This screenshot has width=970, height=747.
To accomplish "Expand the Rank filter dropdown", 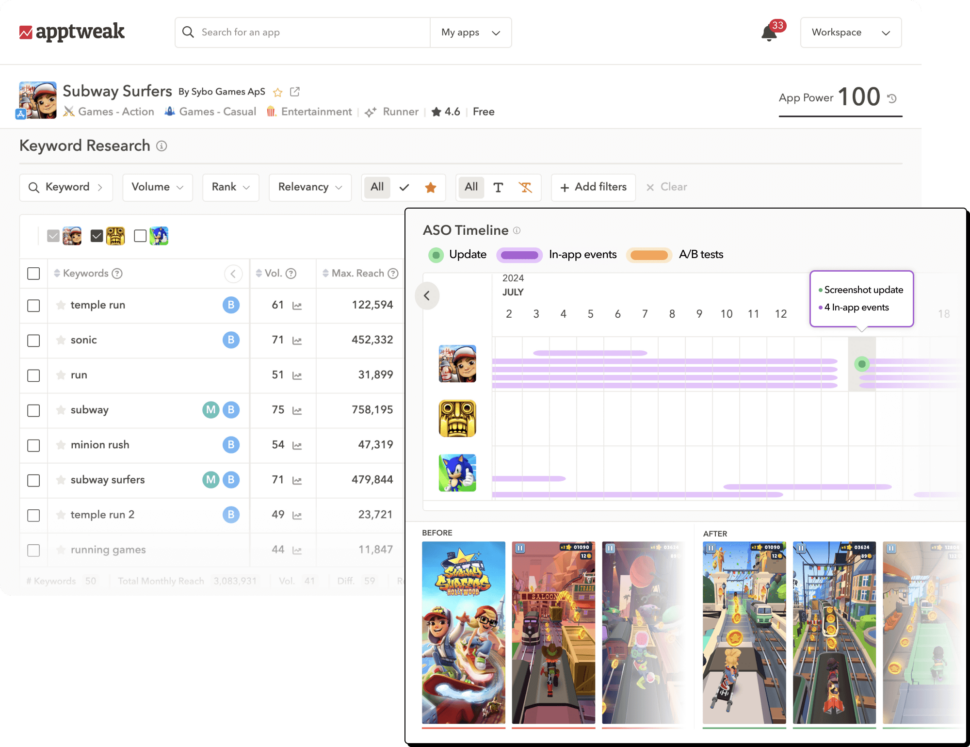I will coord(230,187).
